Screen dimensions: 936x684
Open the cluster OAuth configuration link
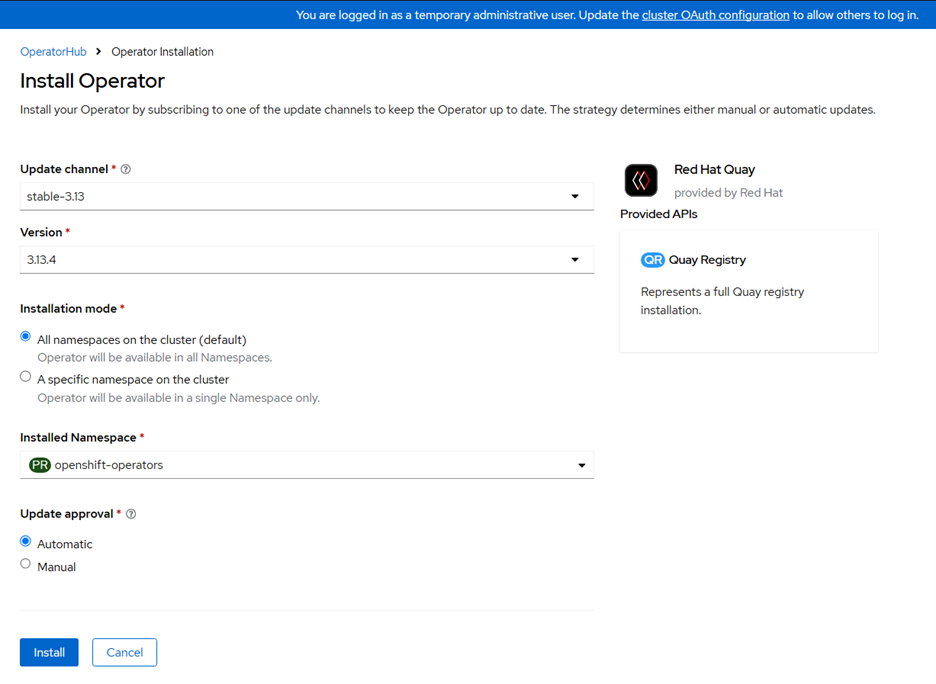point(715,15)
